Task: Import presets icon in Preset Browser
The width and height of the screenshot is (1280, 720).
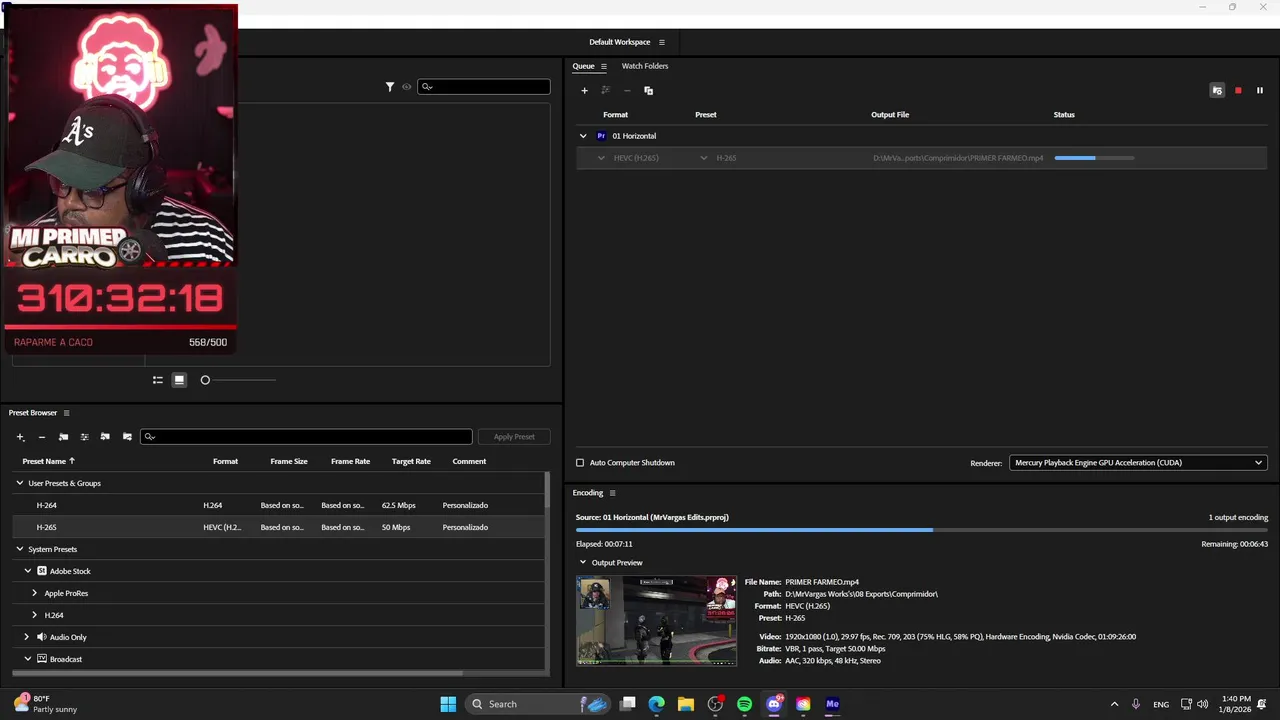Action: point(105,437)
